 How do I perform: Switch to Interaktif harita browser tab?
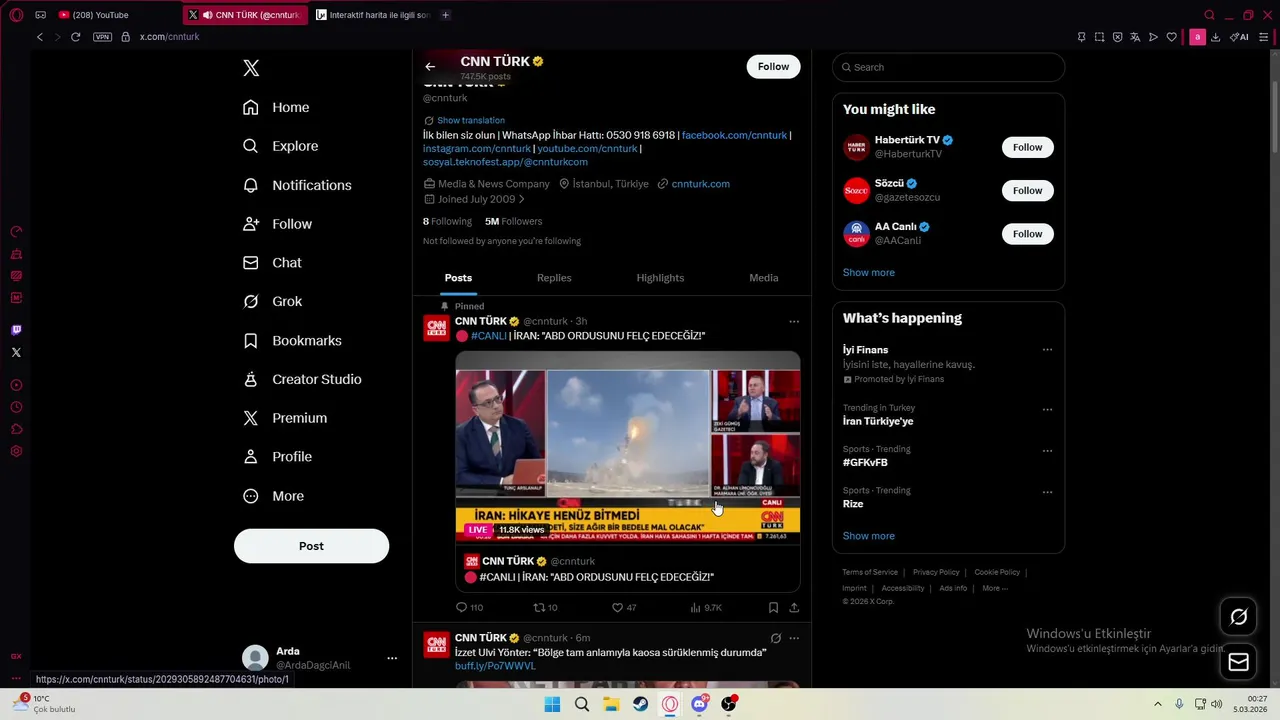(373, 15)
